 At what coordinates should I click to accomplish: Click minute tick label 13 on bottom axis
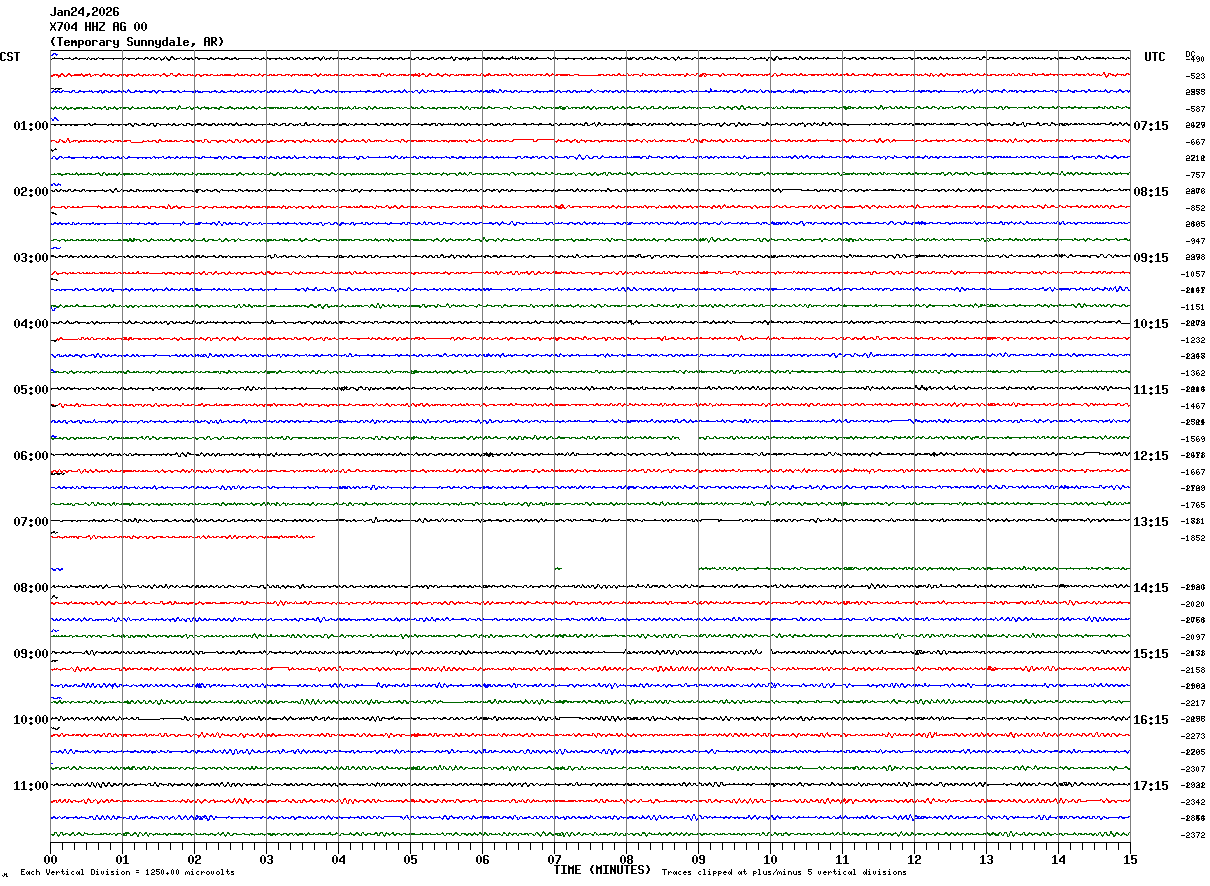tap(986, 859)
